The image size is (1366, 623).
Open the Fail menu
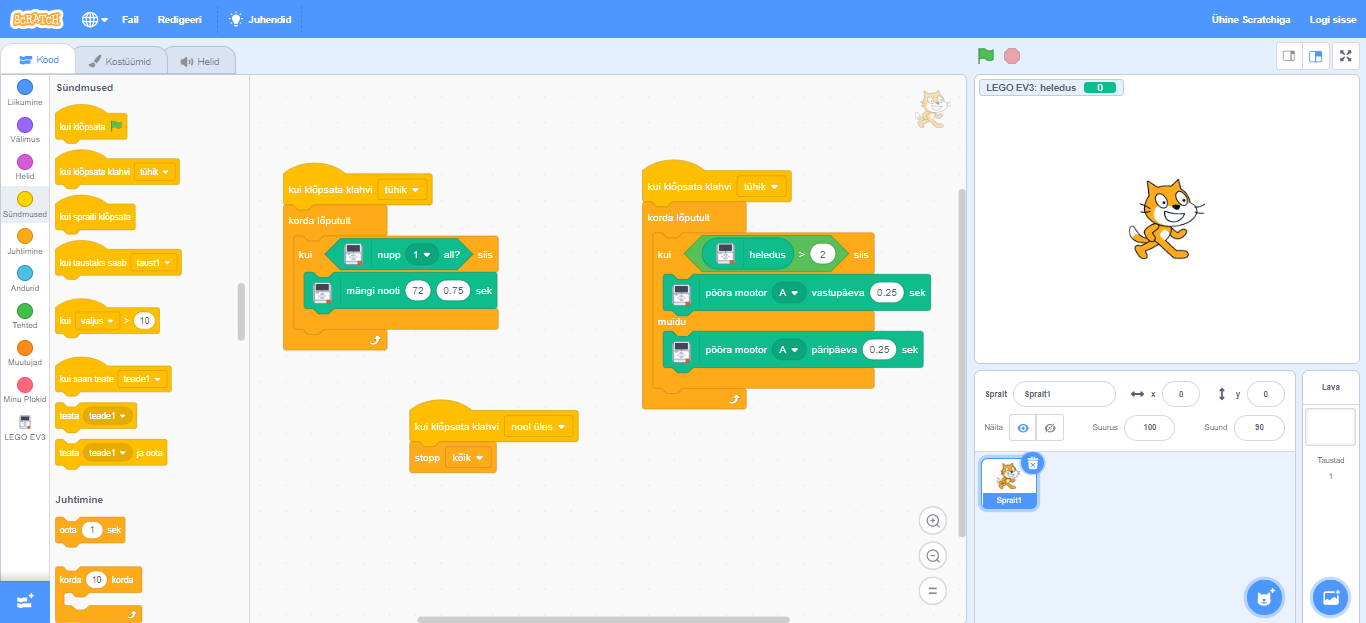click(130, 19)
